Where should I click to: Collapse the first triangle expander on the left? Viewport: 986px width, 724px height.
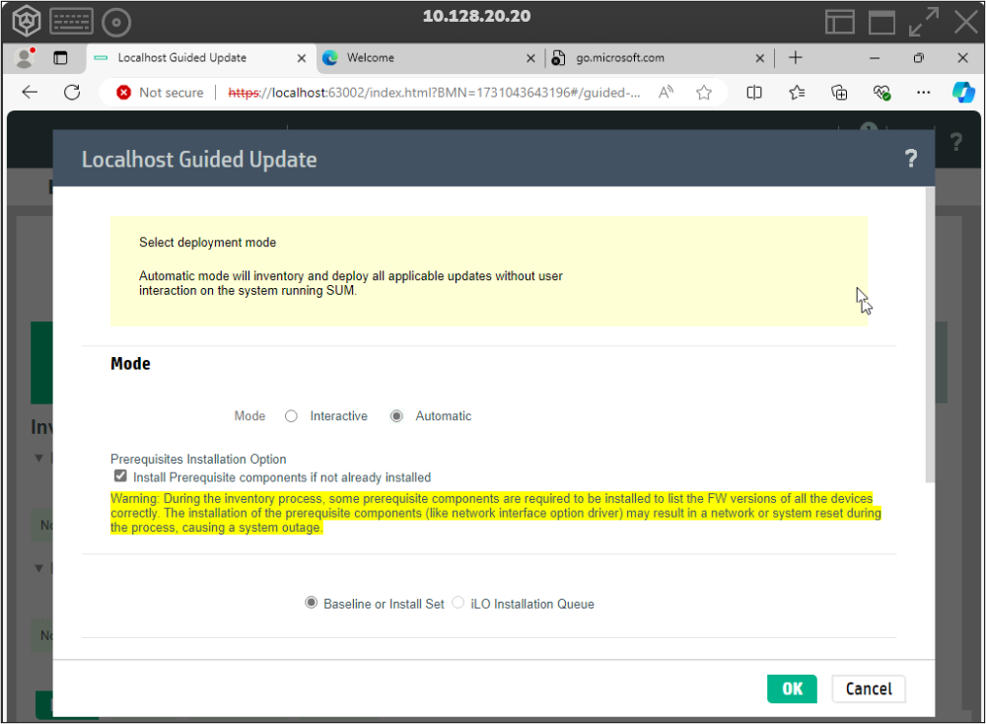pos(38,458)
